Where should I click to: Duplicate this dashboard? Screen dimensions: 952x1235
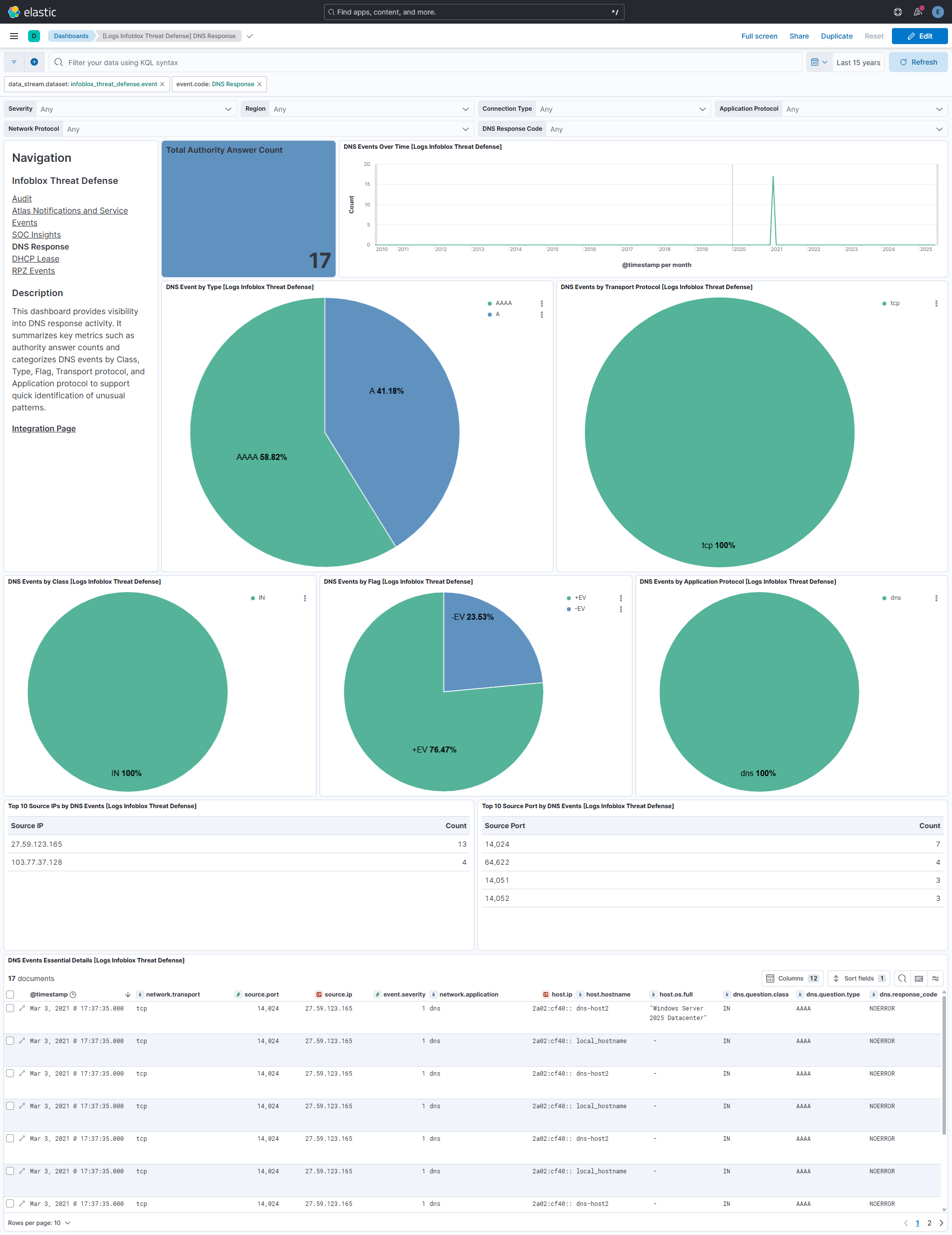pos(836,36)
